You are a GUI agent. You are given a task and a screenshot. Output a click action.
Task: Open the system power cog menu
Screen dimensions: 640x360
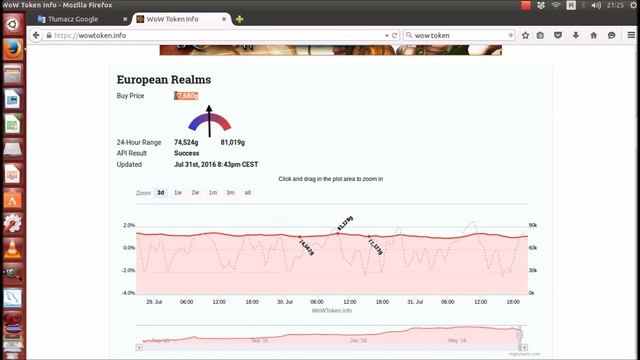click(x=633, y=5)
